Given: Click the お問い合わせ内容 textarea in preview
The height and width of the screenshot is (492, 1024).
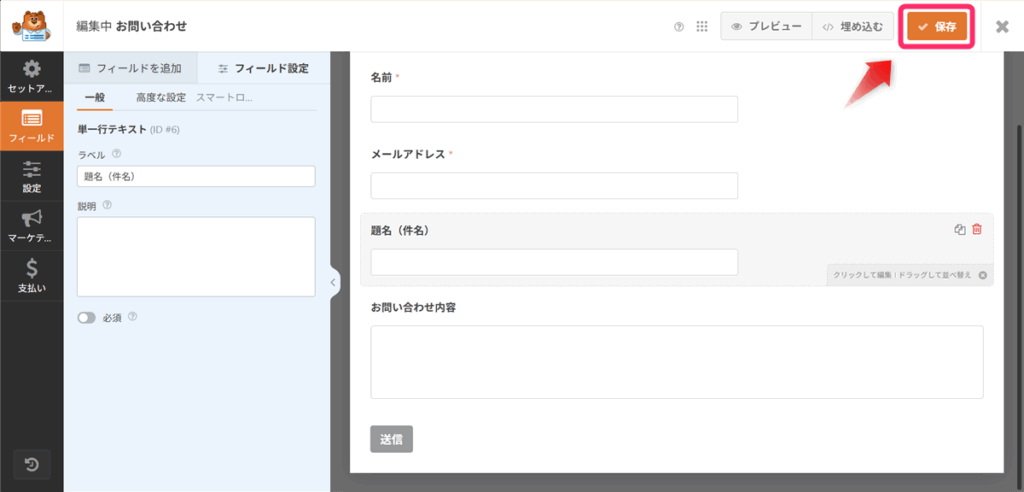Looking at the screenshot, I should (x=677, y=362).
